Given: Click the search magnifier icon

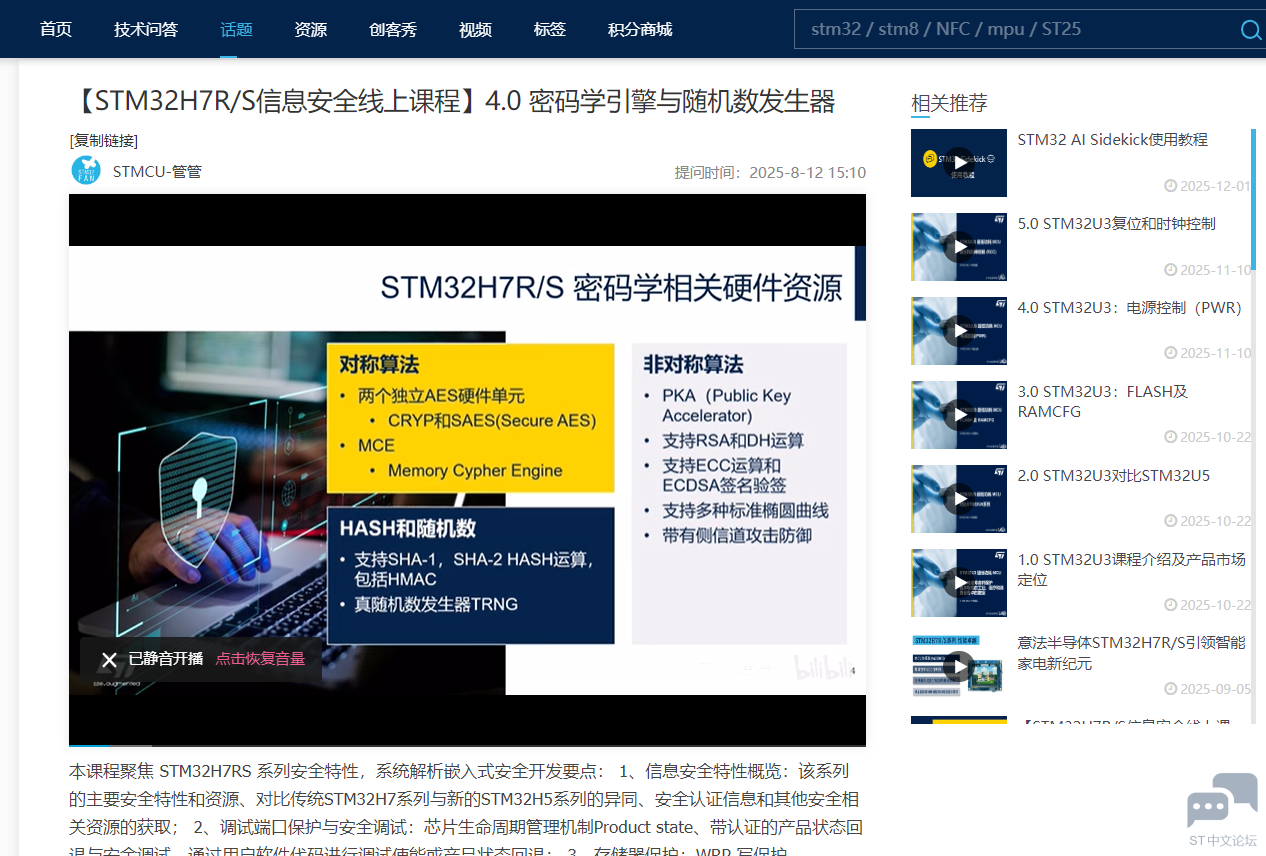Looking at the screenshot, I should click(1250, 29).
